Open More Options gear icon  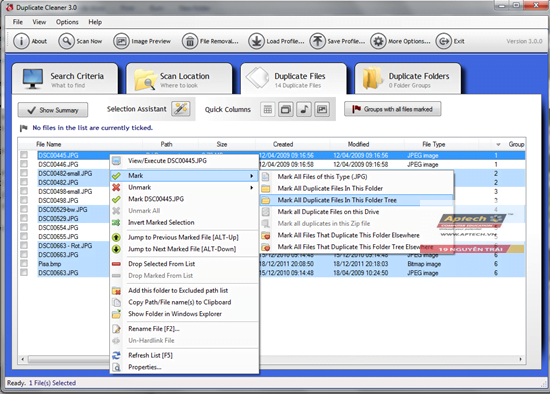[378, 41]
